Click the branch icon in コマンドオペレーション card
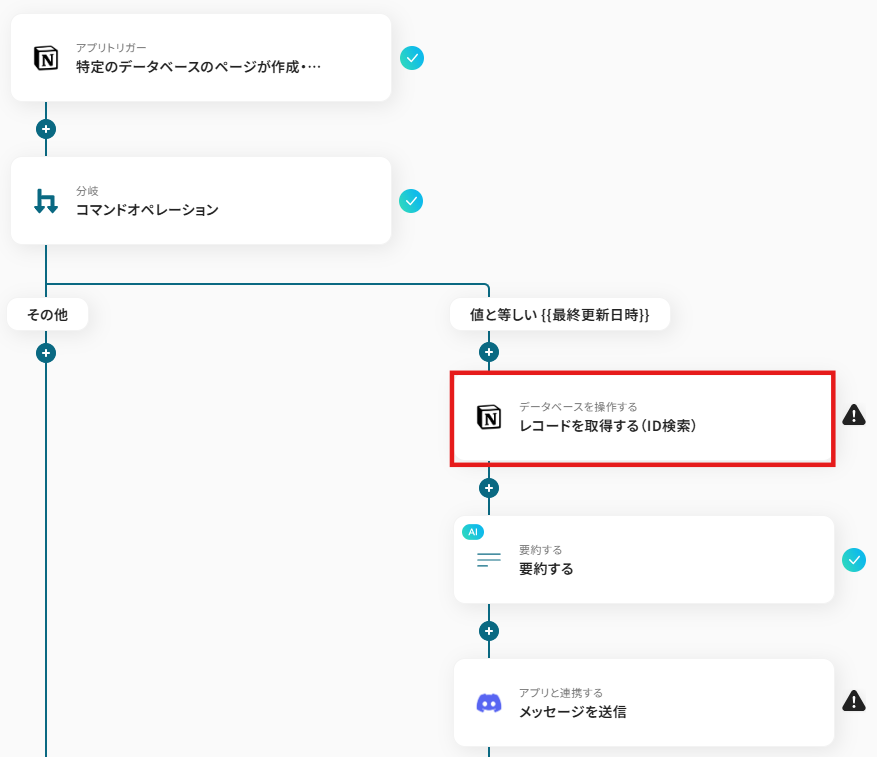The height and width of the screenshot is (757, 877). tap(46, 201)
